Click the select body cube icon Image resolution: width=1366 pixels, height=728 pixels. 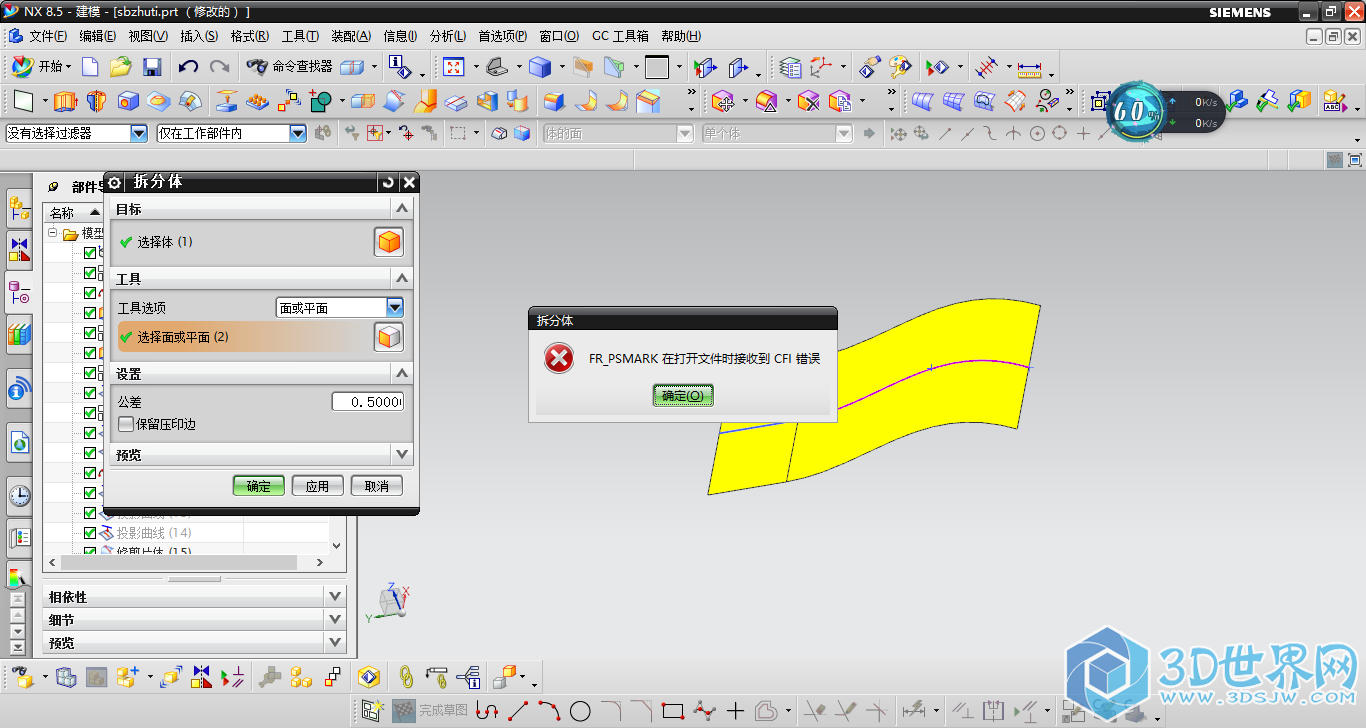pyautogui.click(x=389, y=242)
